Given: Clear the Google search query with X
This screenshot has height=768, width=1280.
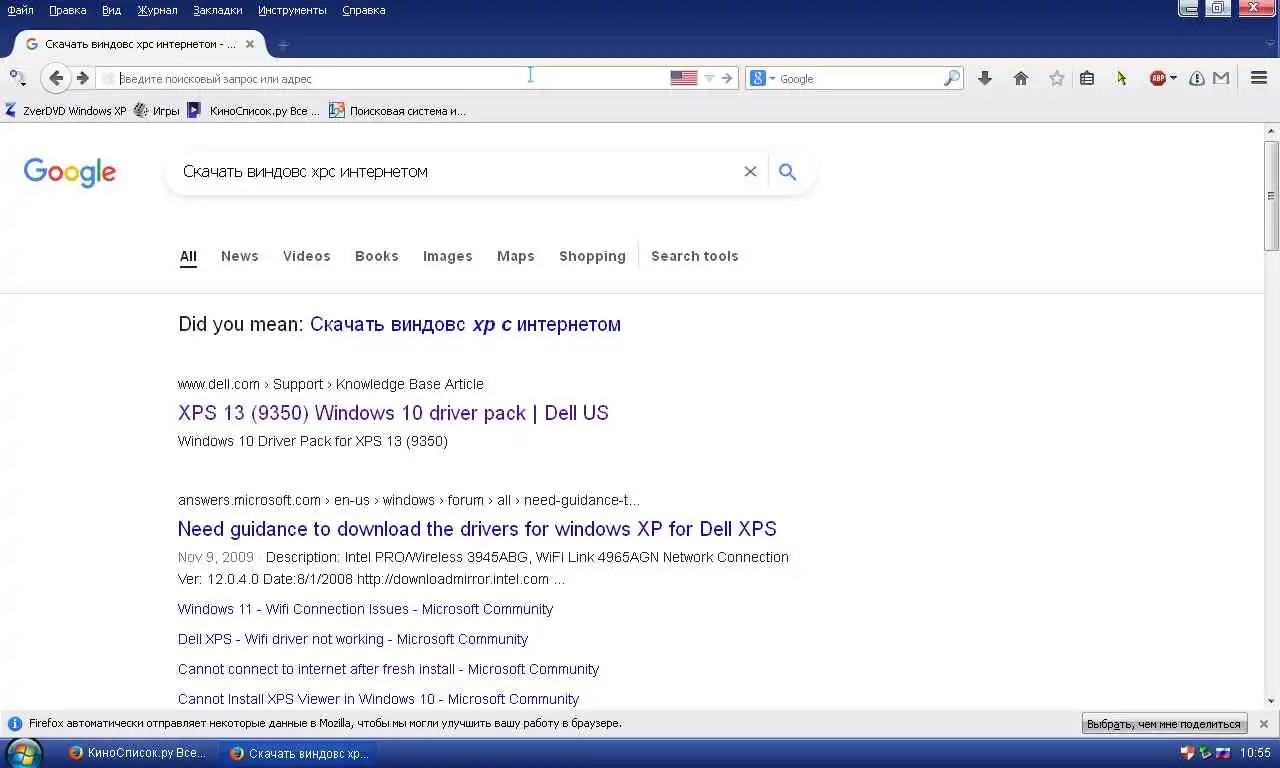Looking at the screenshot, I should click(x=750, y=172).
